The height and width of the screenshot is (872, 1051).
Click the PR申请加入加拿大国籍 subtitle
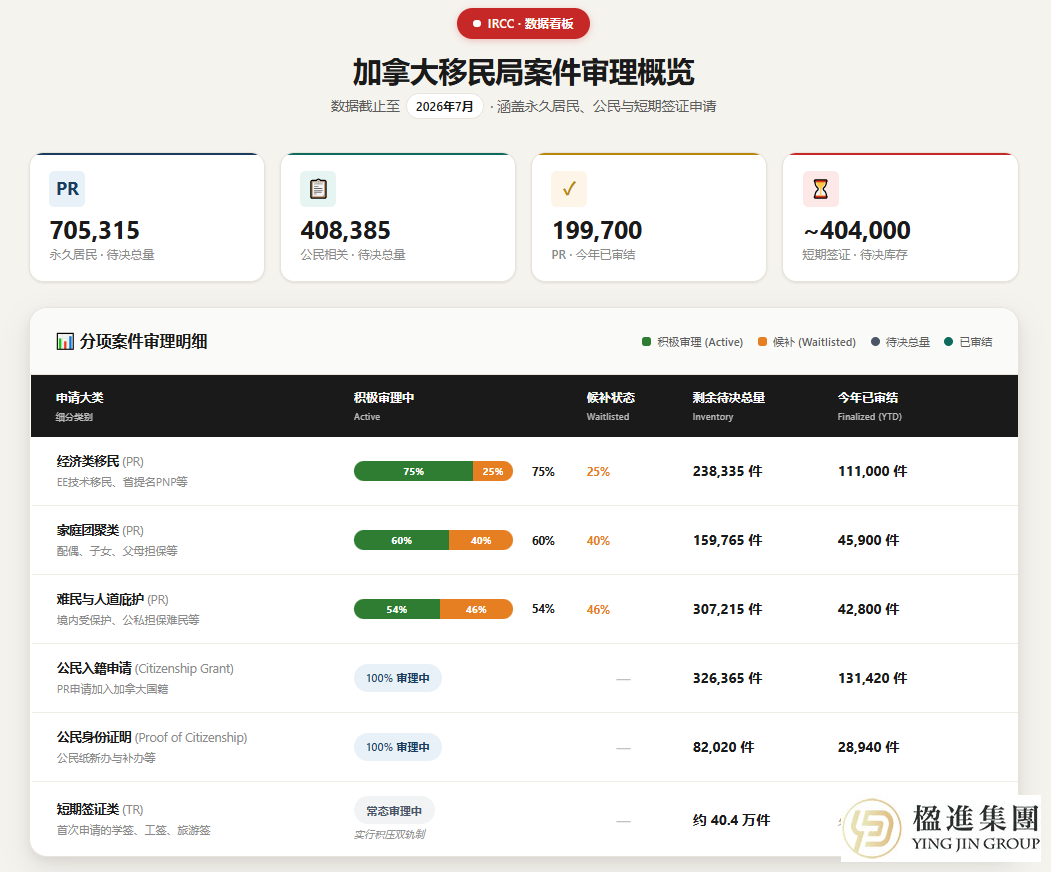pyautogui.click(x=113, y=689)
